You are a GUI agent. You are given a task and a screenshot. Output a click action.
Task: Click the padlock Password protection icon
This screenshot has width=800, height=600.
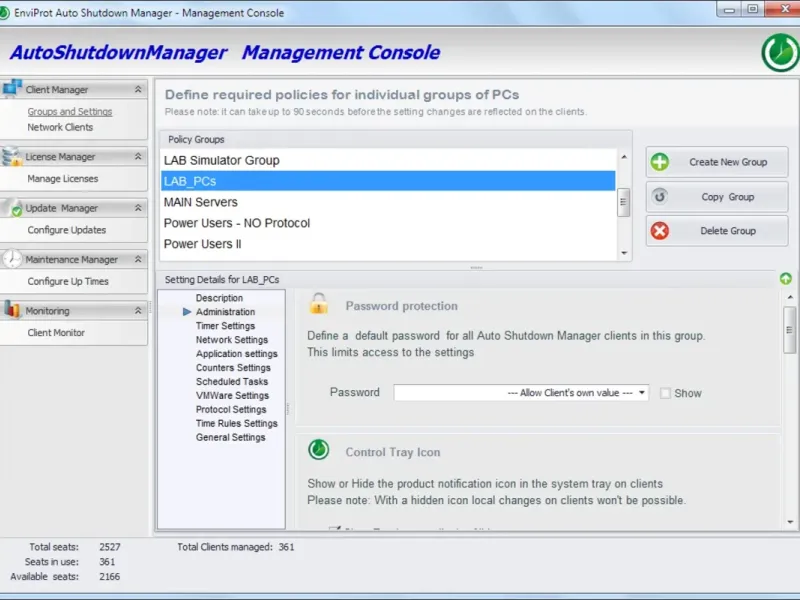pos(319,304)
